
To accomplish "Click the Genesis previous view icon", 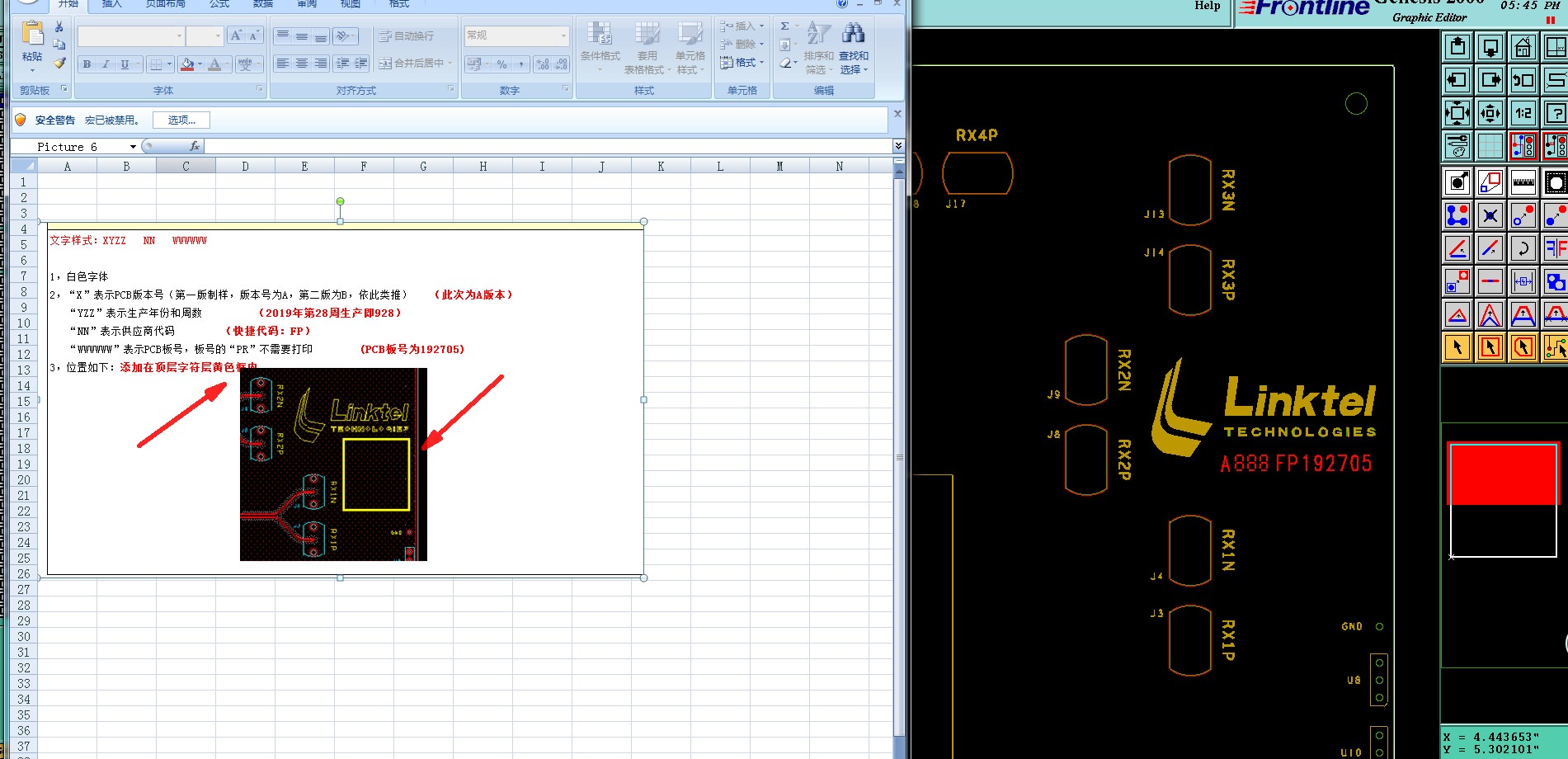I will pos(1523,80).
